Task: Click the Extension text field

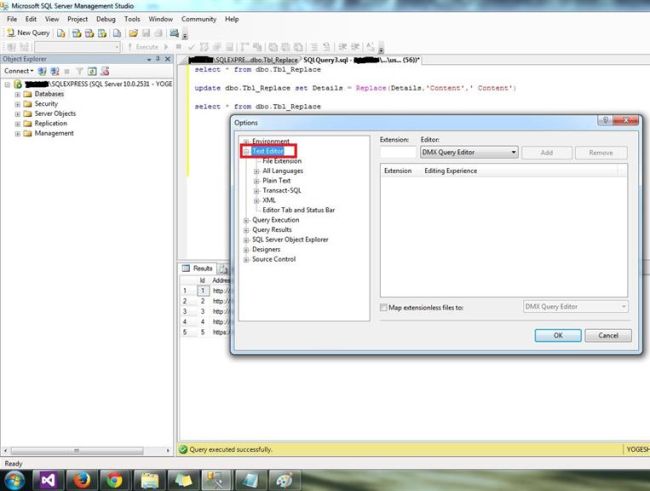Action: click(x=398, y=152)
